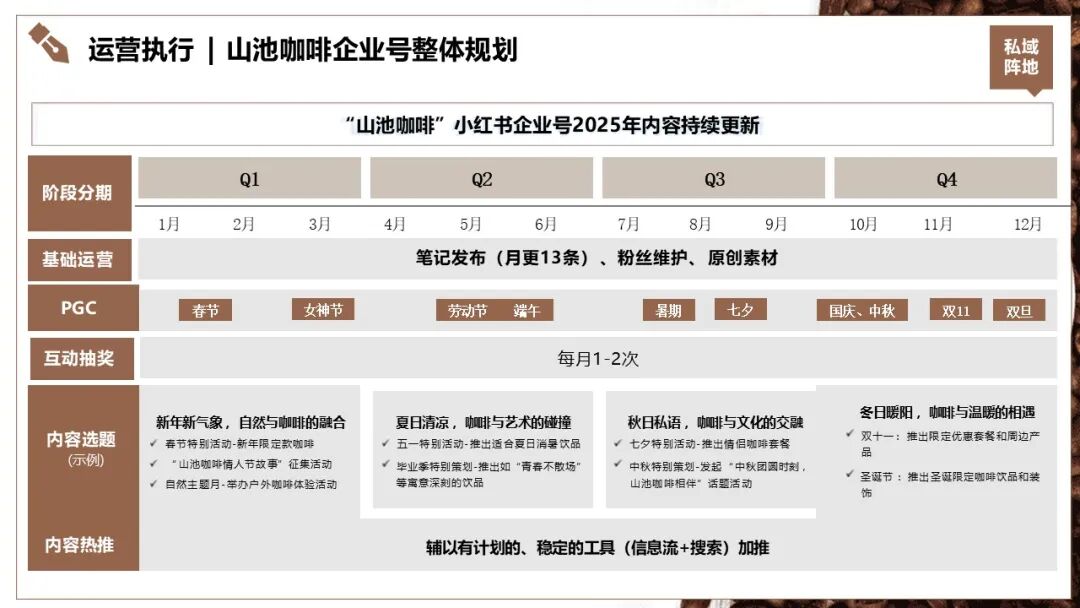Viewport: 1080px width, 608px height.
Task: Click the bullet 自然主题月-举办户外咖啡体验活动
Action: (251, 484)
